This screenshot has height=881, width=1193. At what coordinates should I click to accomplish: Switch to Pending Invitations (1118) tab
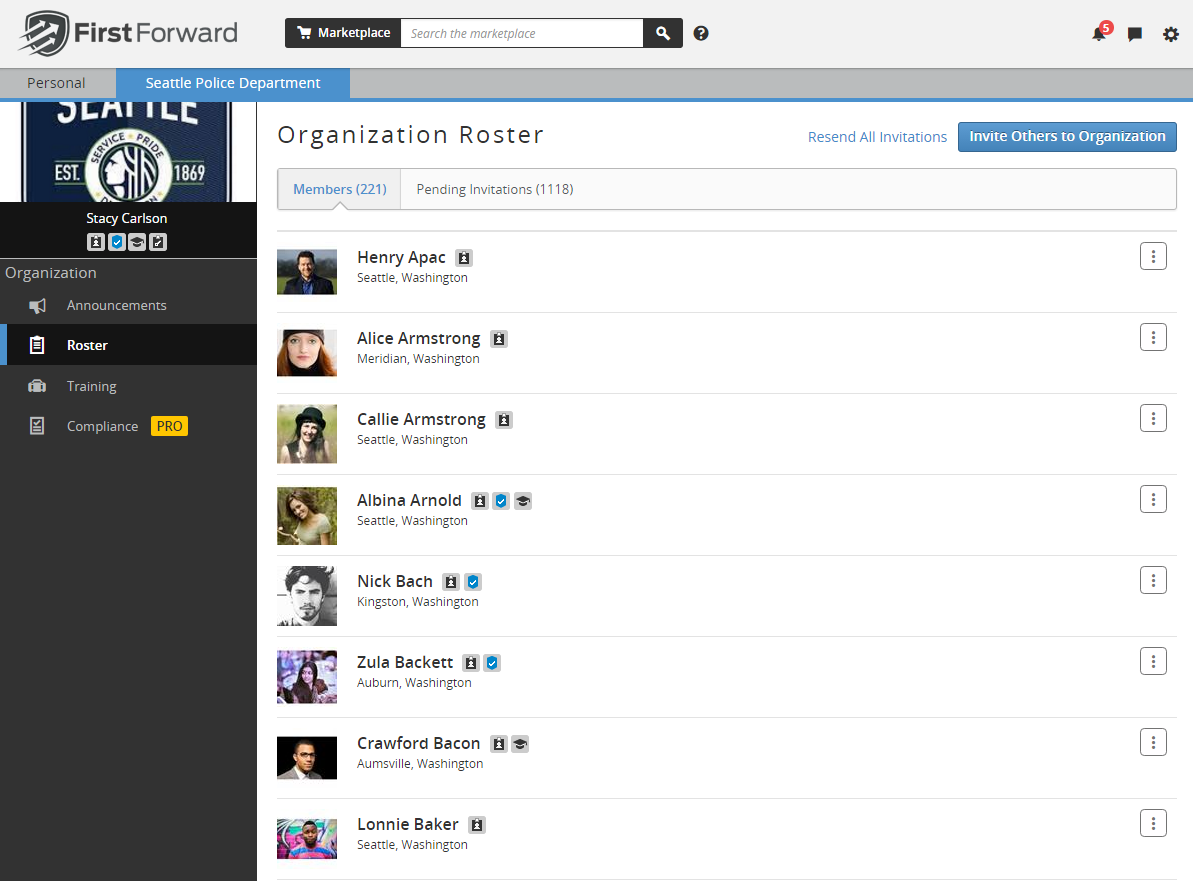pyautogui.click(x=495, y=189)
